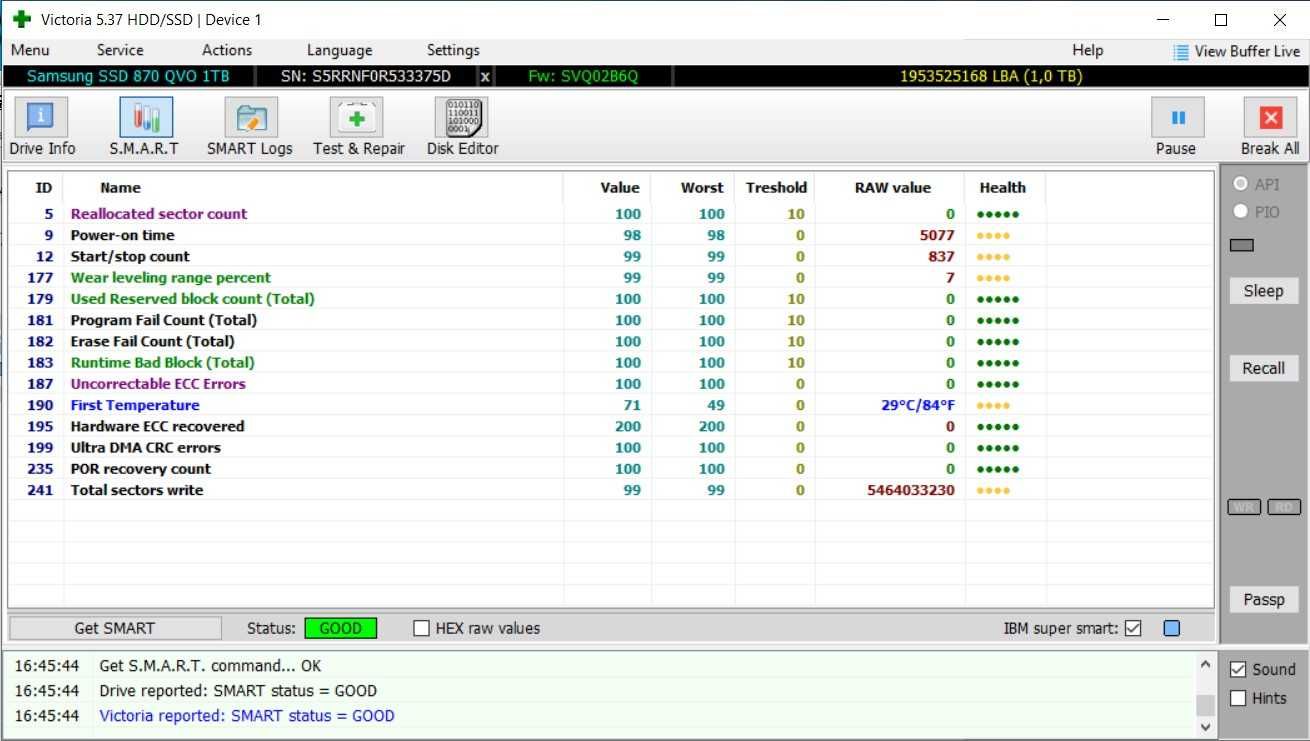Click the Get SMART button
This screenshot has height=741, width=1310.
click(115, 629)
